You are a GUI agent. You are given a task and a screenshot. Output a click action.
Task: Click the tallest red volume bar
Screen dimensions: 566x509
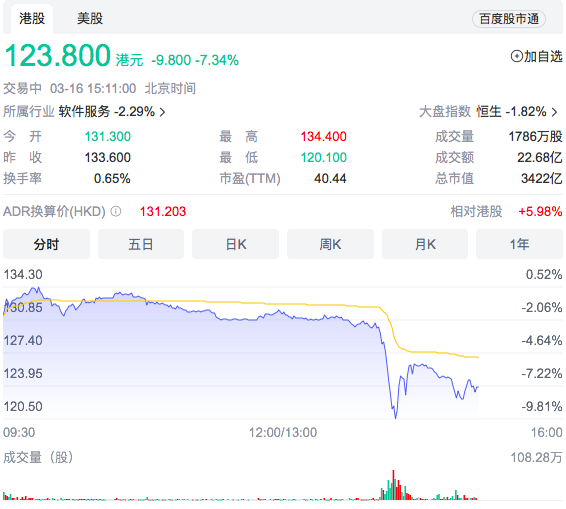(x=393, y=485)
